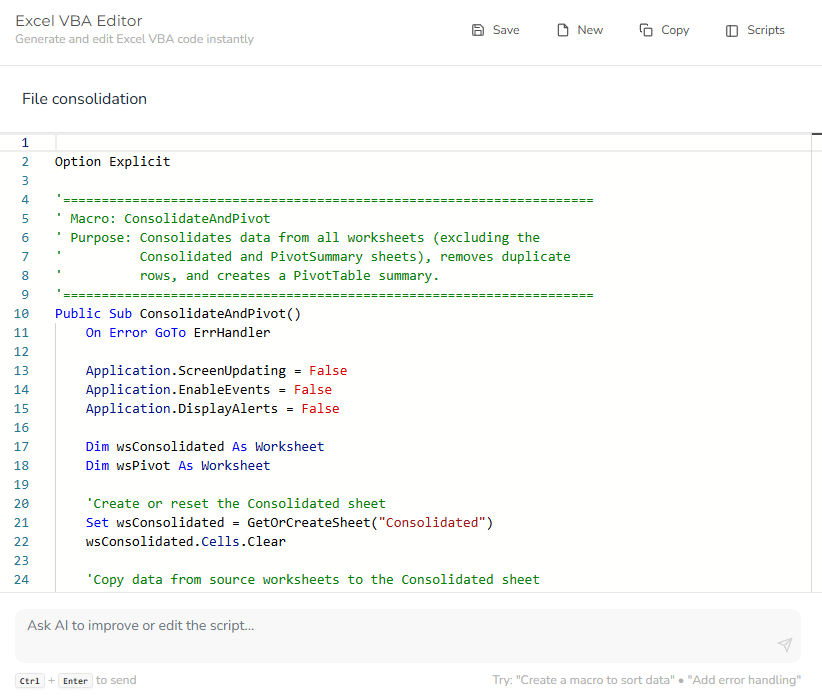Image resolution: width=822 pixels, height=700 pixels.
Task: Click line number 10 in gutter
Action: (22, 314)
